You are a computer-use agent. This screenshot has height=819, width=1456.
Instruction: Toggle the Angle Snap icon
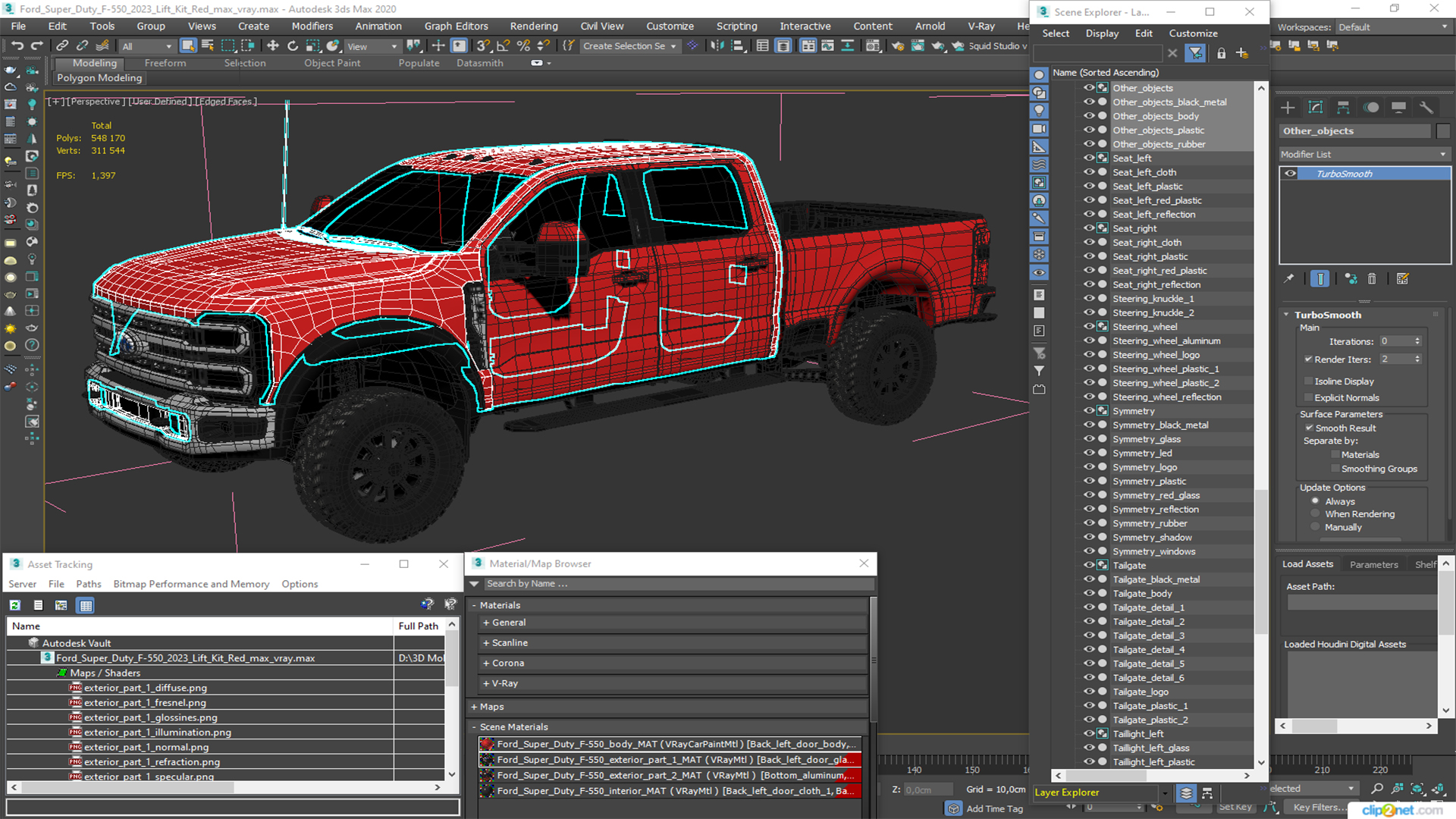point(503,46)
